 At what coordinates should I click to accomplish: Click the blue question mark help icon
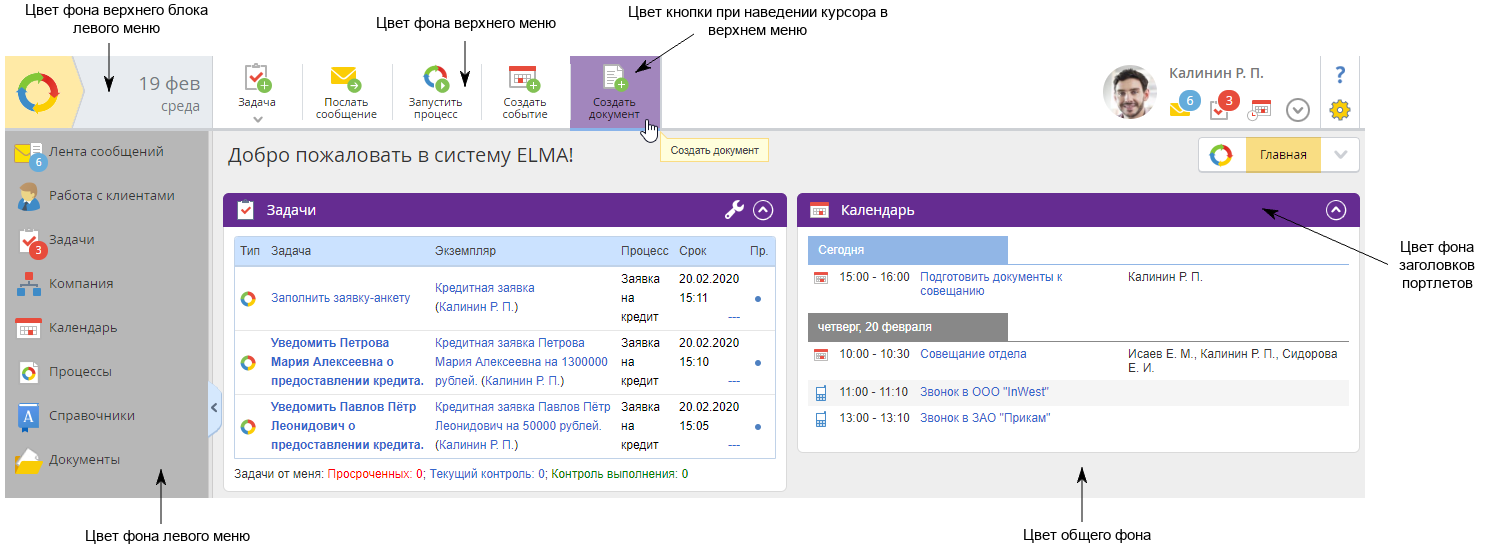pyautogui.click(x=1340, y=74)
